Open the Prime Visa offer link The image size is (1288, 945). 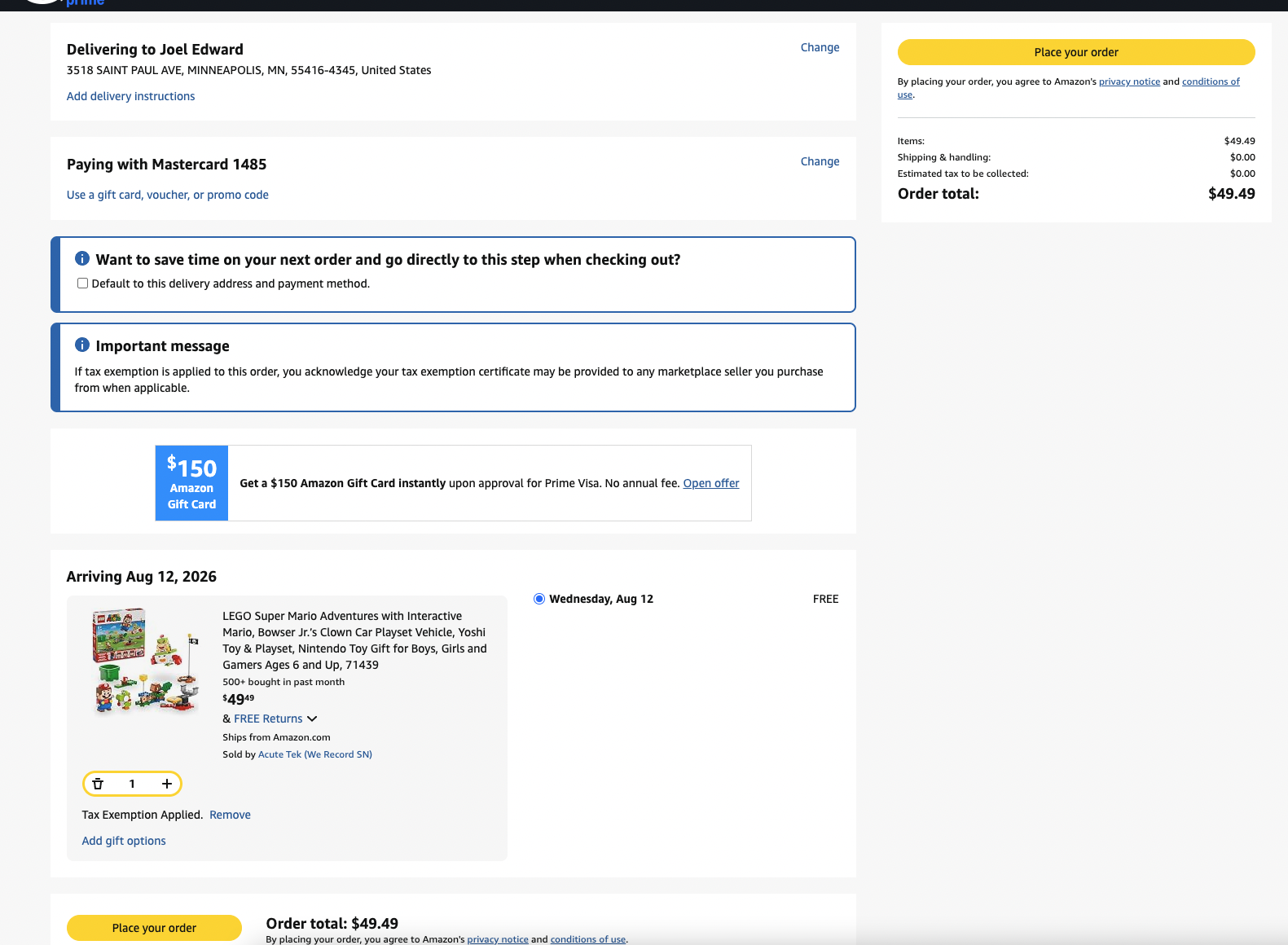711,483
